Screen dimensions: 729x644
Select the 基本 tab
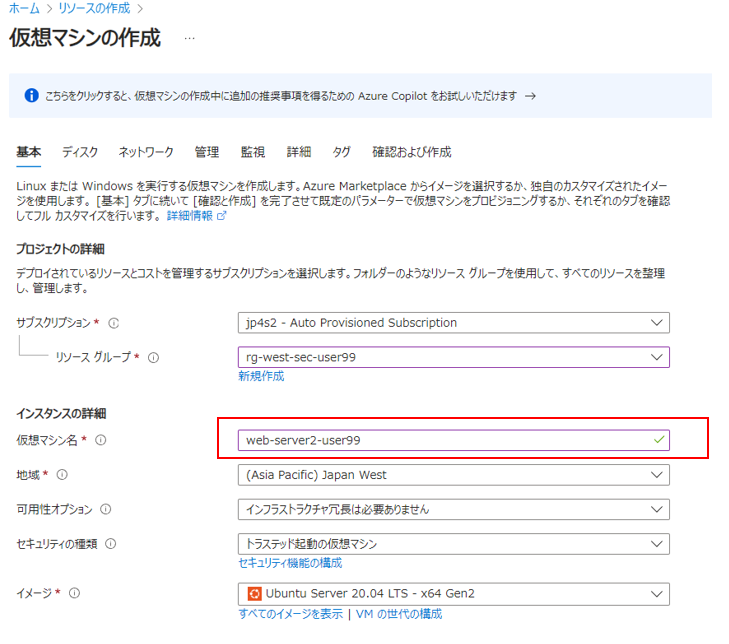click(28, 152)
